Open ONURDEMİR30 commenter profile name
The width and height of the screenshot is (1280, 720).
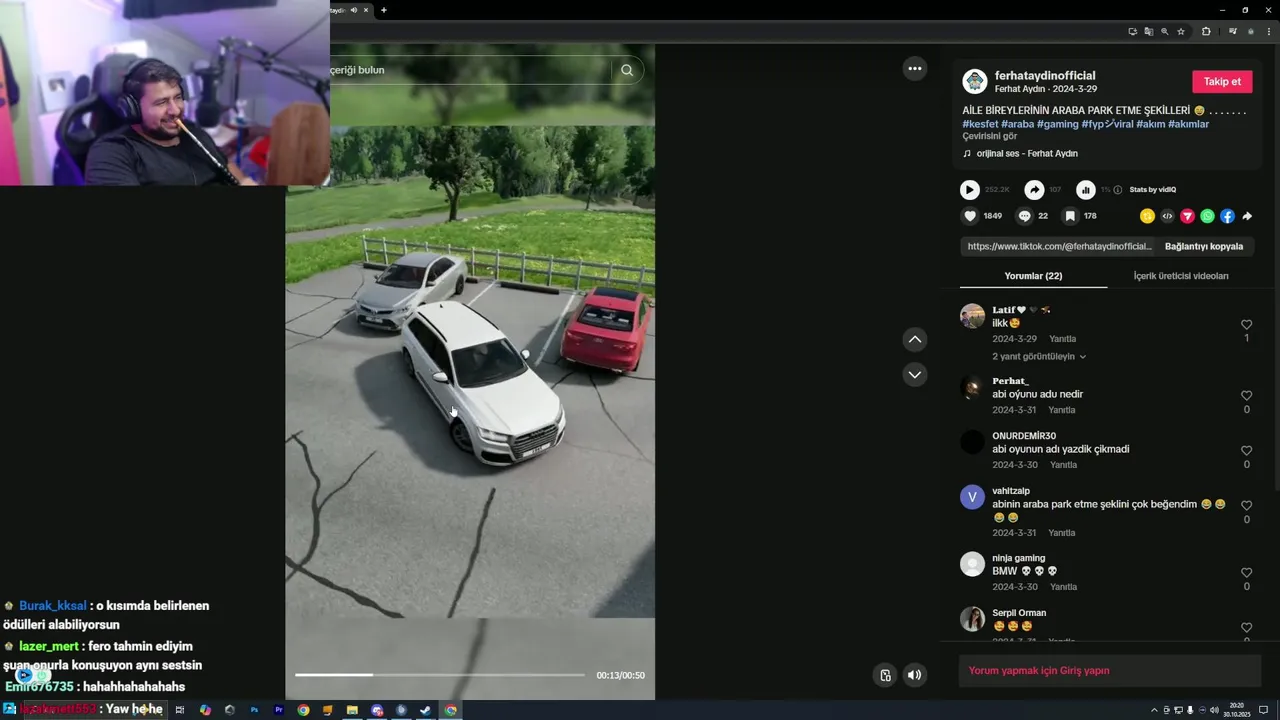[1024, 436]
